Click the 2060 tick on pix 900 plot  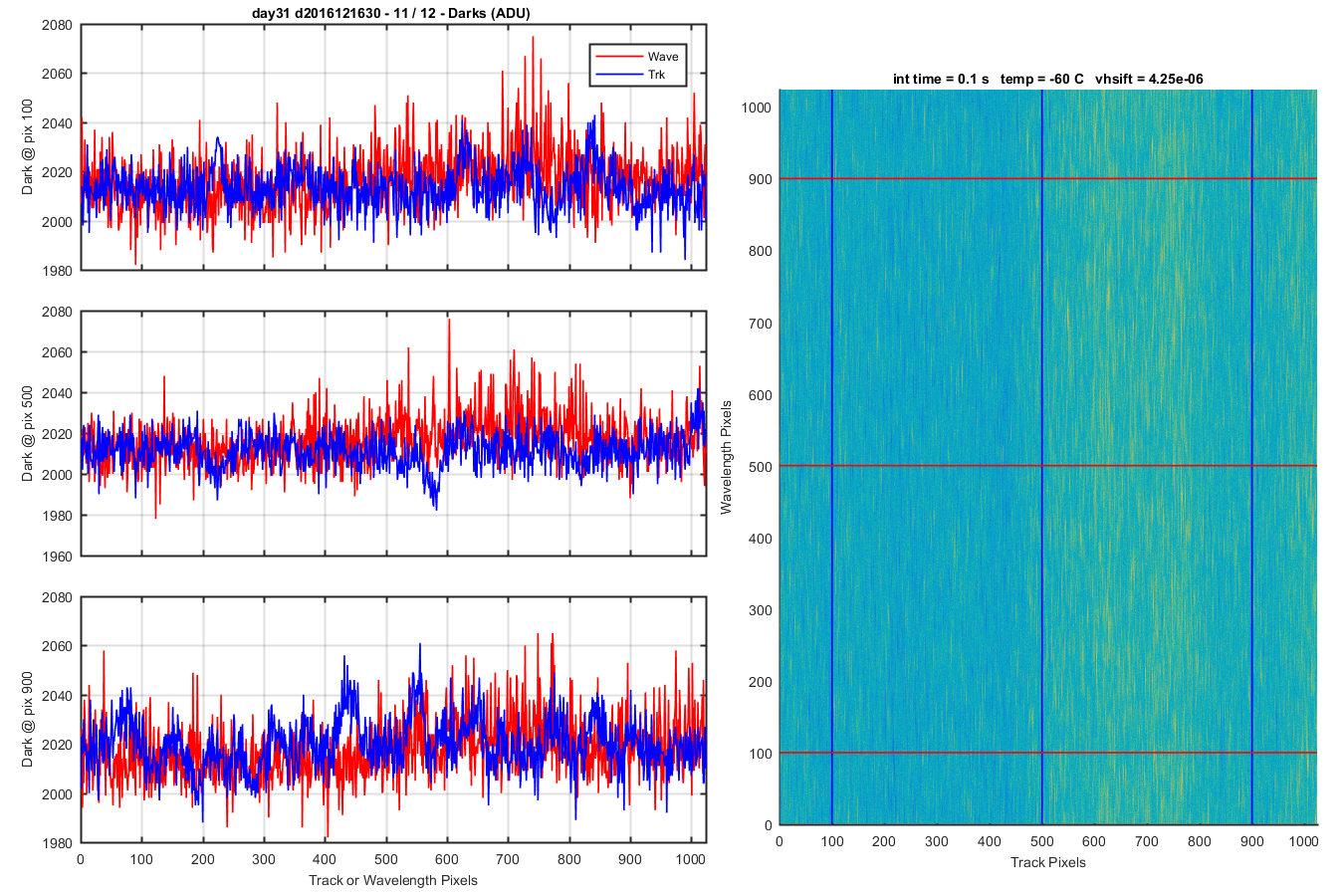pyautogui.click(x=57, y=646)
